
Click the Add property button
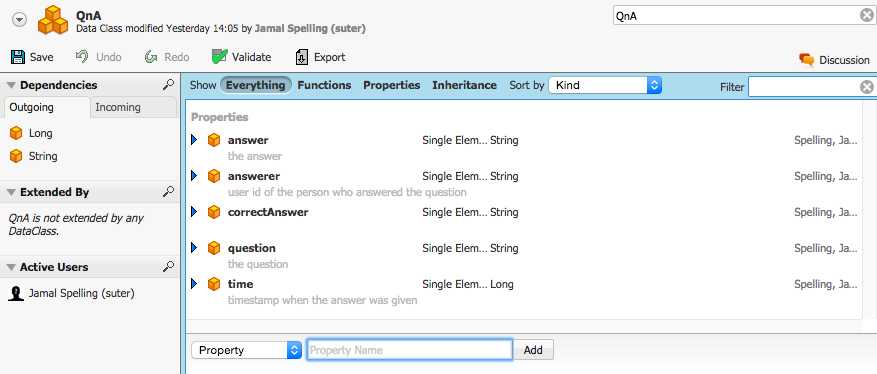(x=534, y=350)
